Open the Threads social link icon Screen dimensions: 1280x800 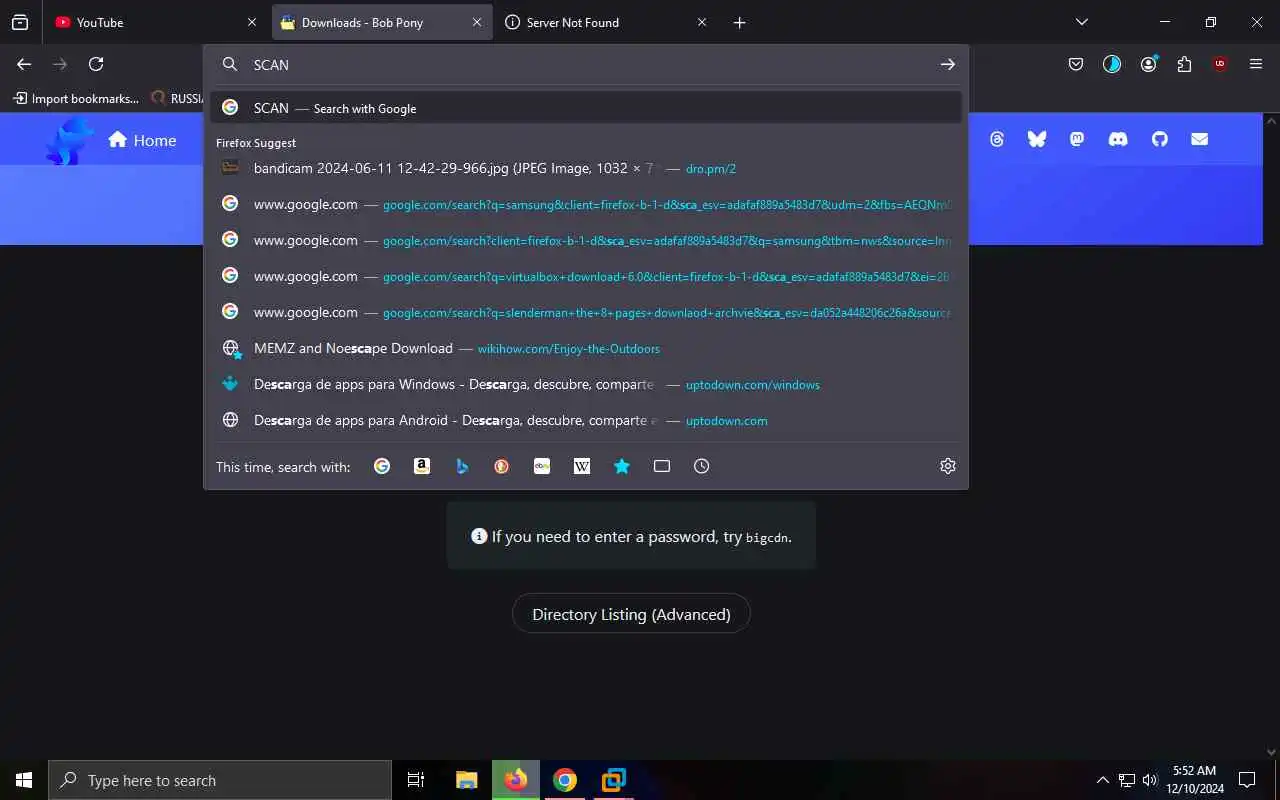(997, 139)
